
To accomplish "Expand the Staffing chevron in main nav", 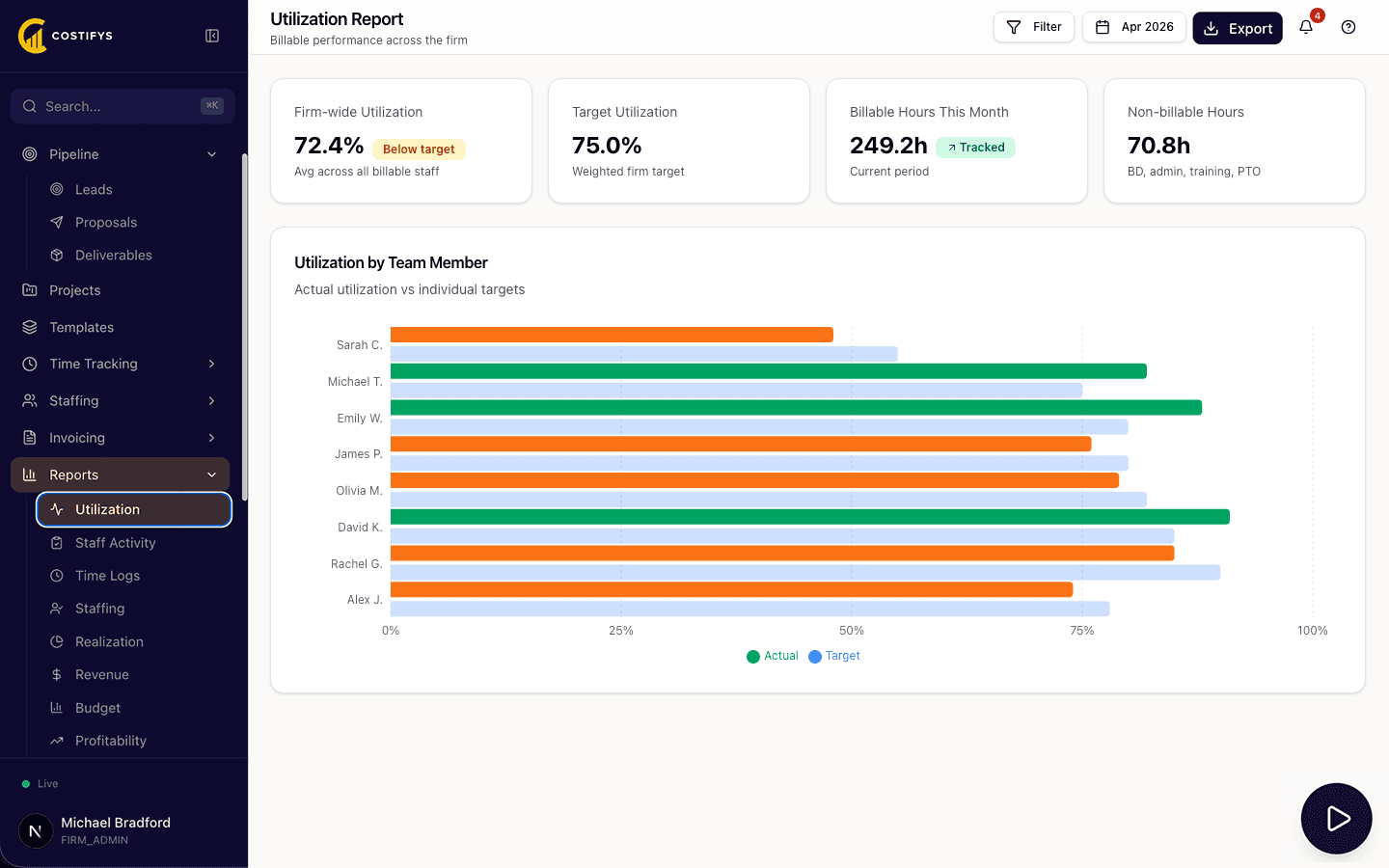I will [212, 400].
